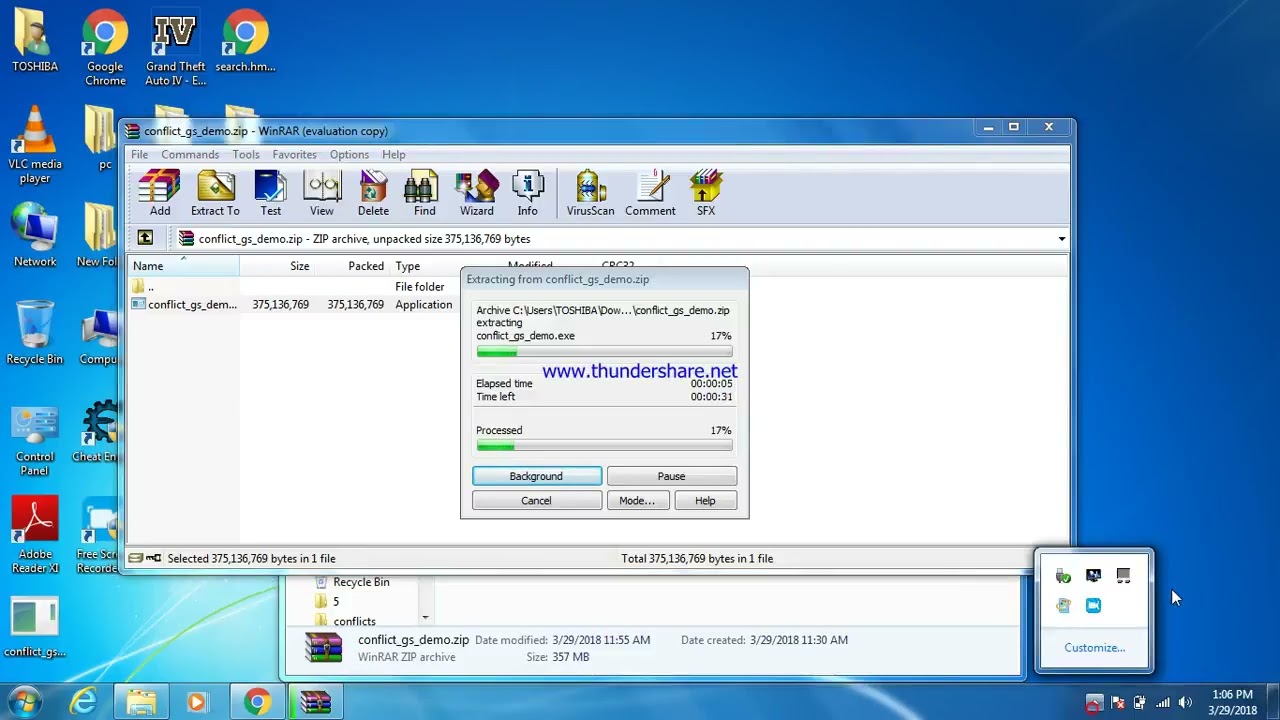
Task: Click the Mode... button
Action: (637, 501)
